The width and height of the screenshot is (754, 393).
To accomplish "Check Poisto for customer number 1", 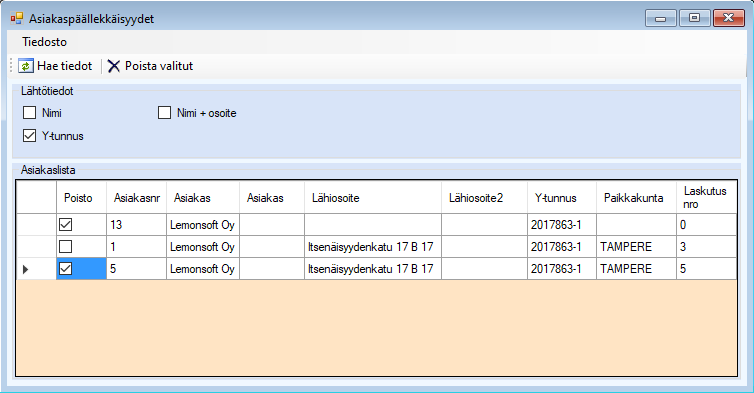I will click(65, 247).
